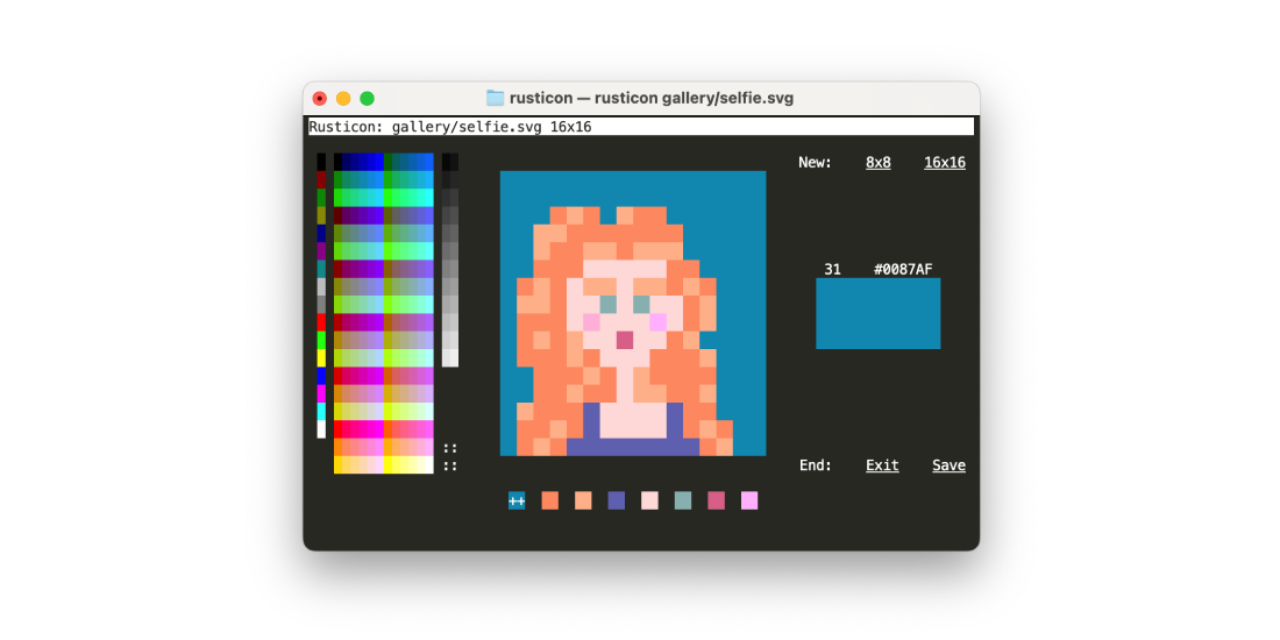This screenshot has width=1280, height=640.
Task: Choose the sage green recent swatch
Action: click(x=683, y=500)
